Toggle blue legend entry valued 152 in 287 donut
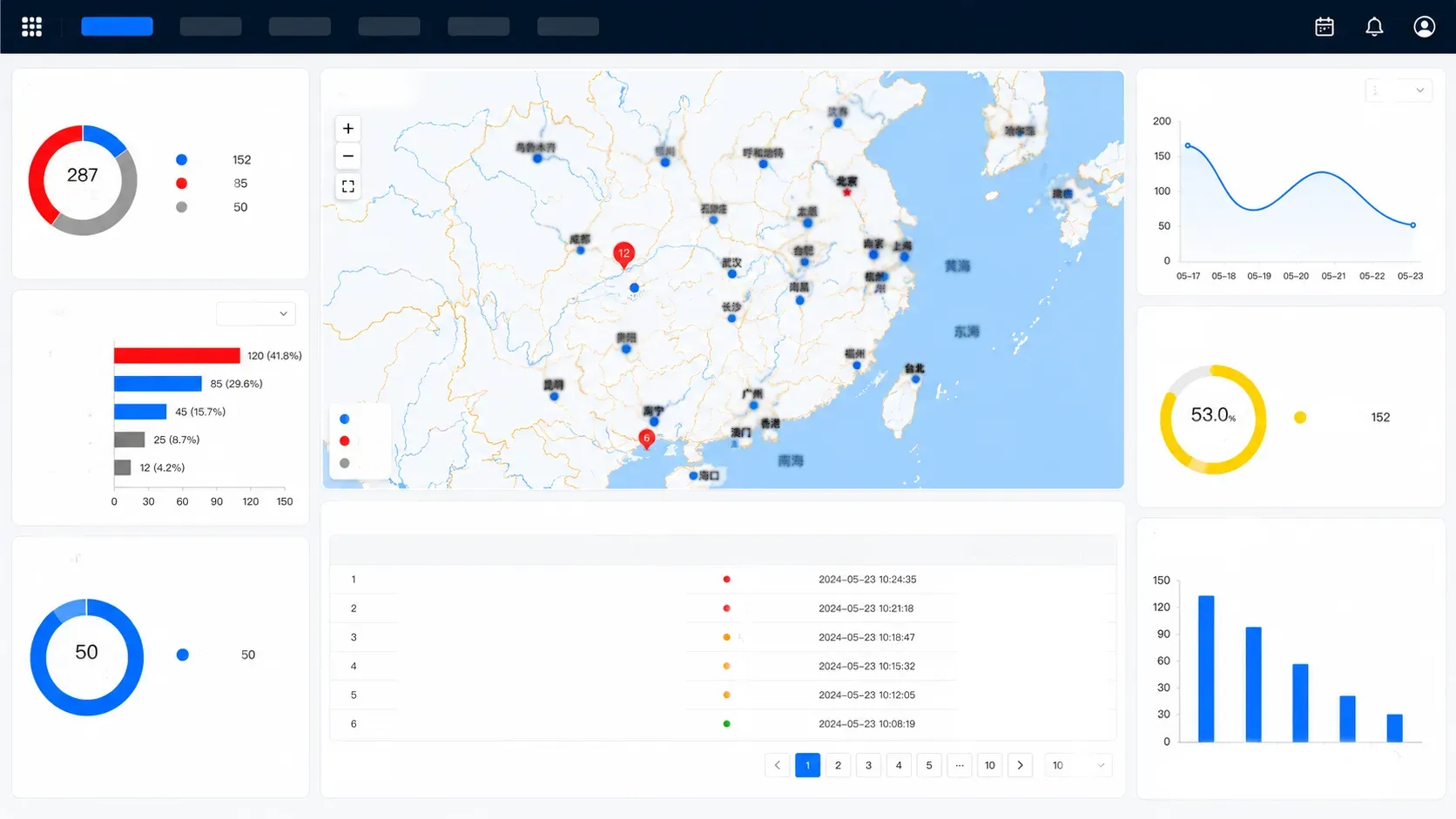This screenshot has width=1456, height=819. [x=181, y=160]
